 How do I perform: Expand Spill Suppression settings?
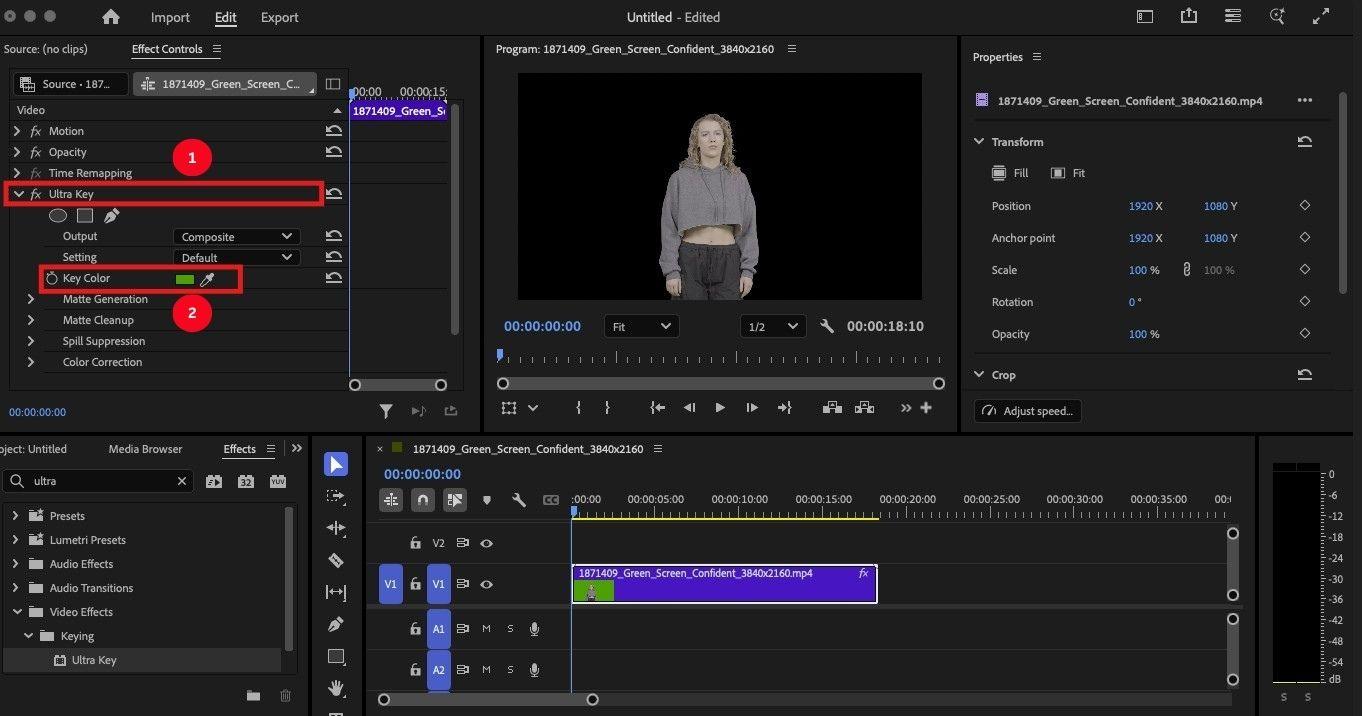pyautogui.click(x=31, y=341)
